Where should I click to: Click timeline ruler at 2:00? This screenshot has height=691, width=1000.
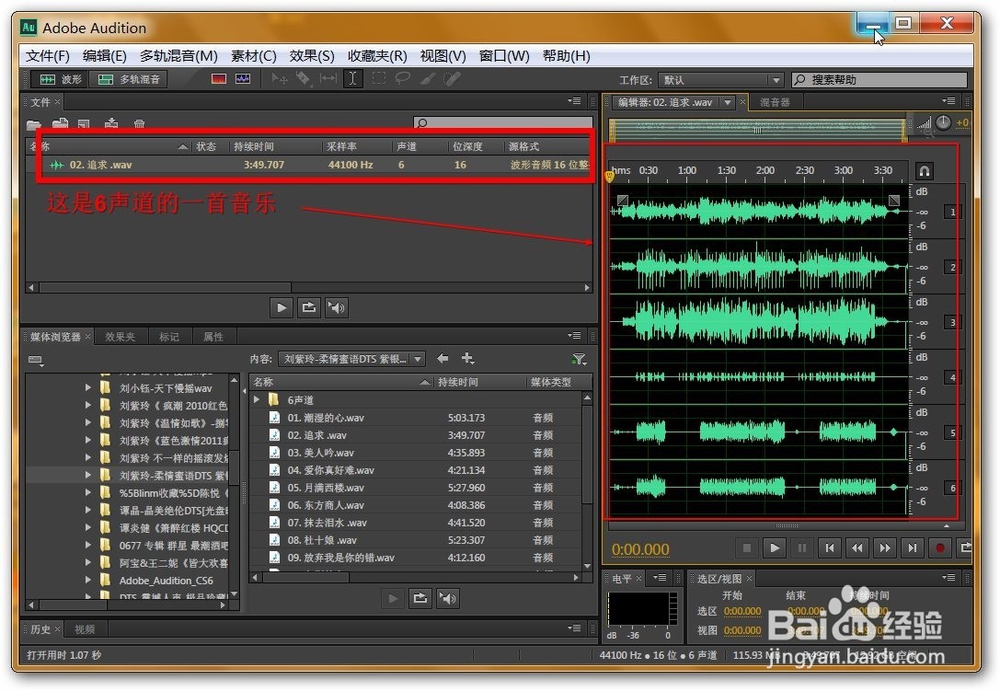(765, 170)
